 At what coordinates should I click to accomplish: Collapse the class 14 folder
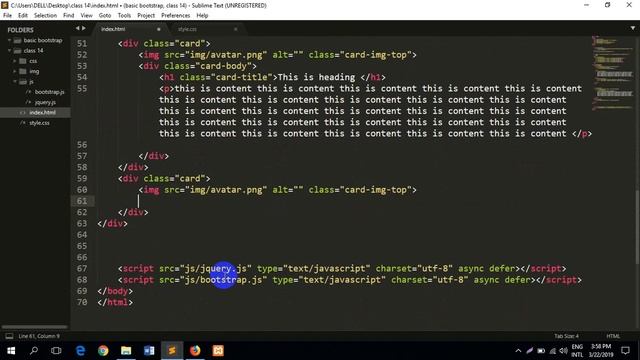click(9, 51)
